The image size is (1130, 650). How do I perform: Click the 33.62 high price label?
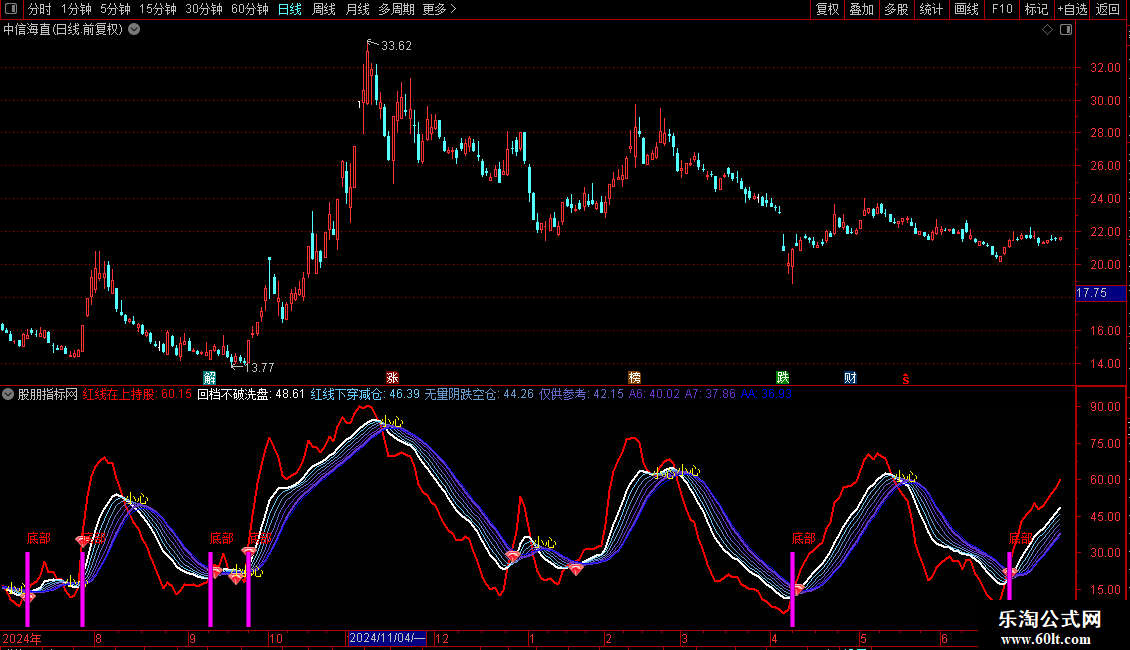click(x=396, y=46)
